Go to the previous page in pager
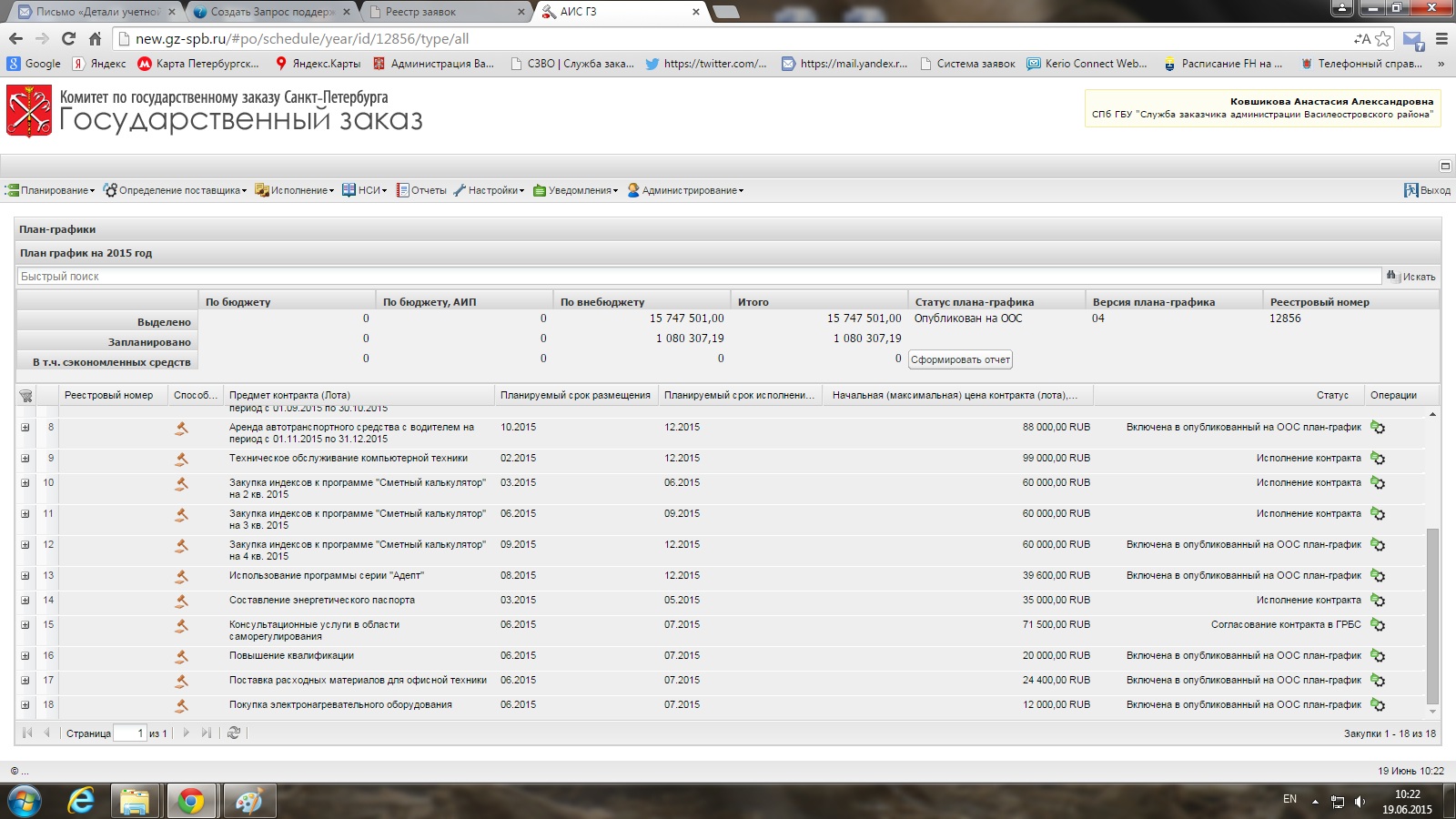Image resolution: width=1456 pixels, height=819 pixels. 46,733
